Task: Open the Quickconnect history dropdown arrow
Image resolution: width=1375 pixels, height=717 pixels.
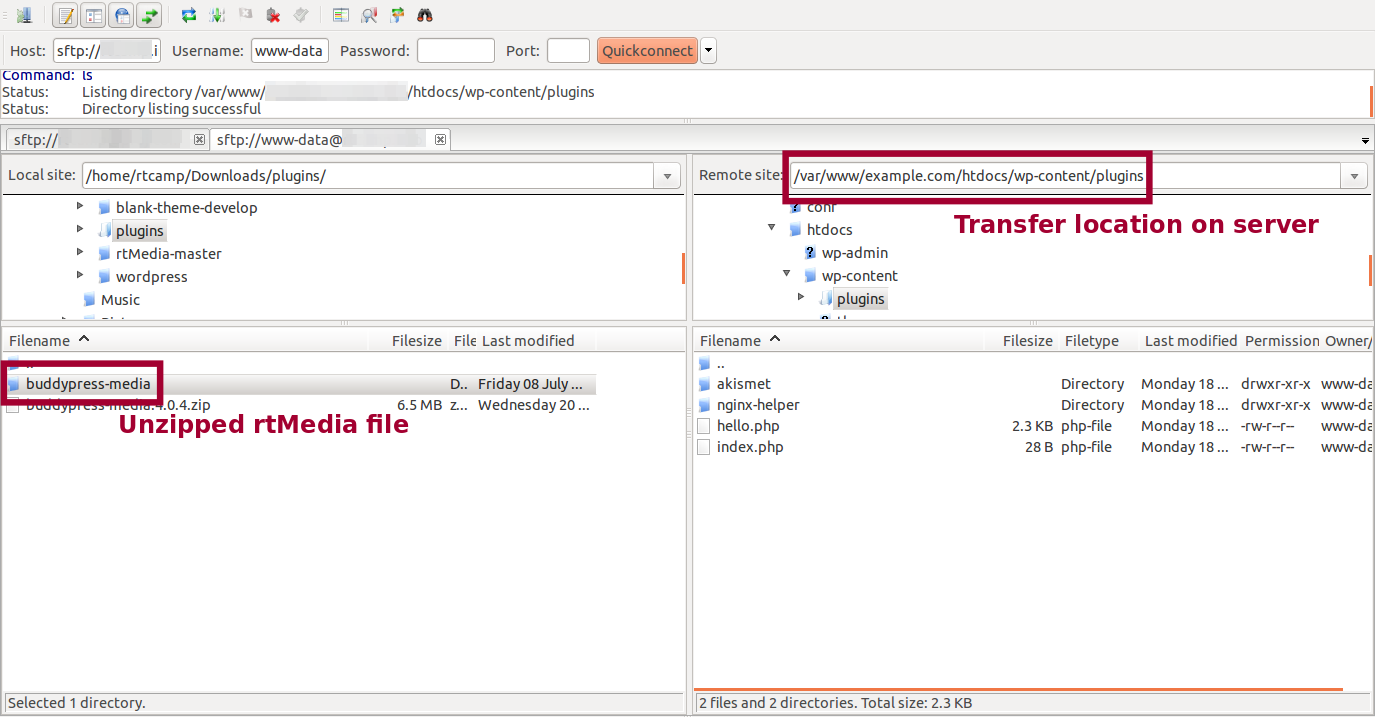Action: pyautogui.click(x=708, y=51)
